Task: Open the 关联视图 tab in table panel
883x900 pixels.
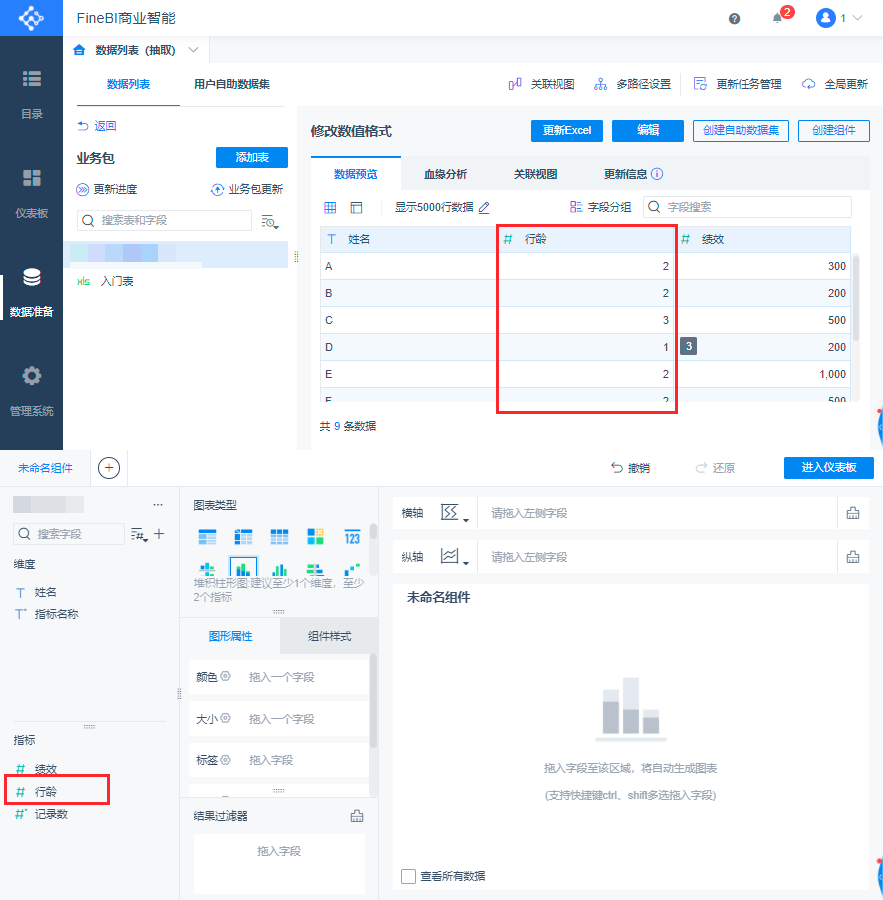Action: point(536,174)
